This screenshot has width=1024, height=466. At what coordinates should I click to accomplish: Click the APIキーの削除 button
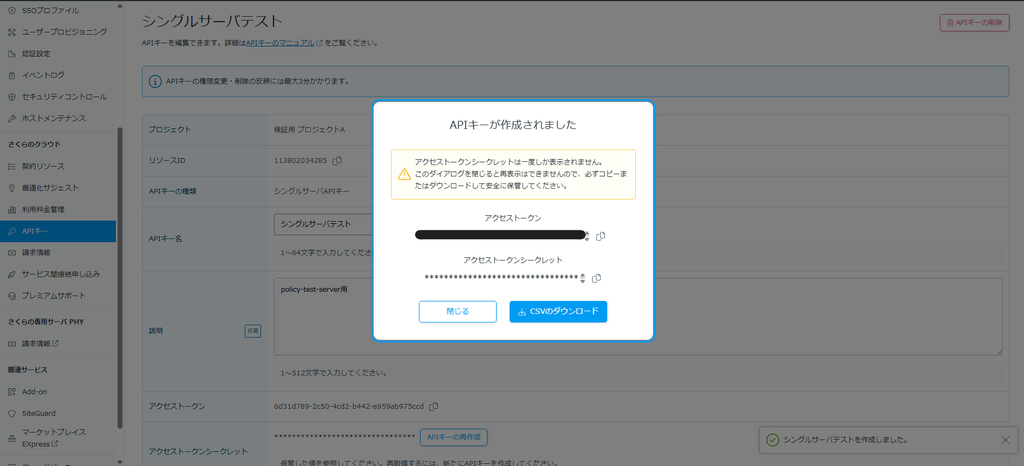point(974,22)
